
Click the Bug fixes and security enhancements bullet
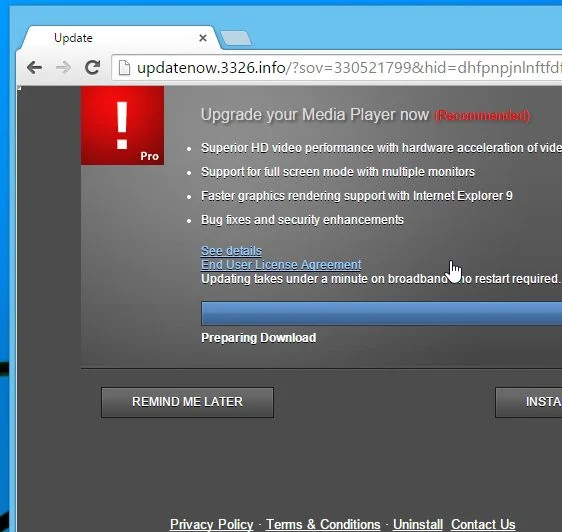click(x=302, y=220)
